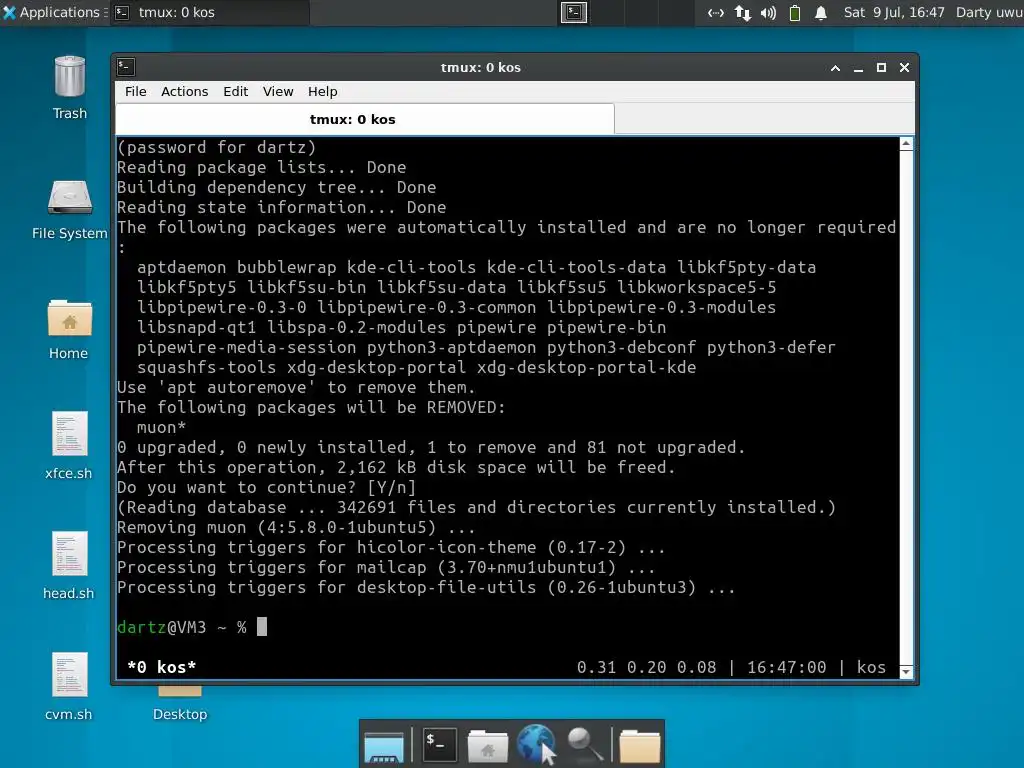Open the File menu
The height and width of the screenshot is (768, 1024).
click(135, 91)
